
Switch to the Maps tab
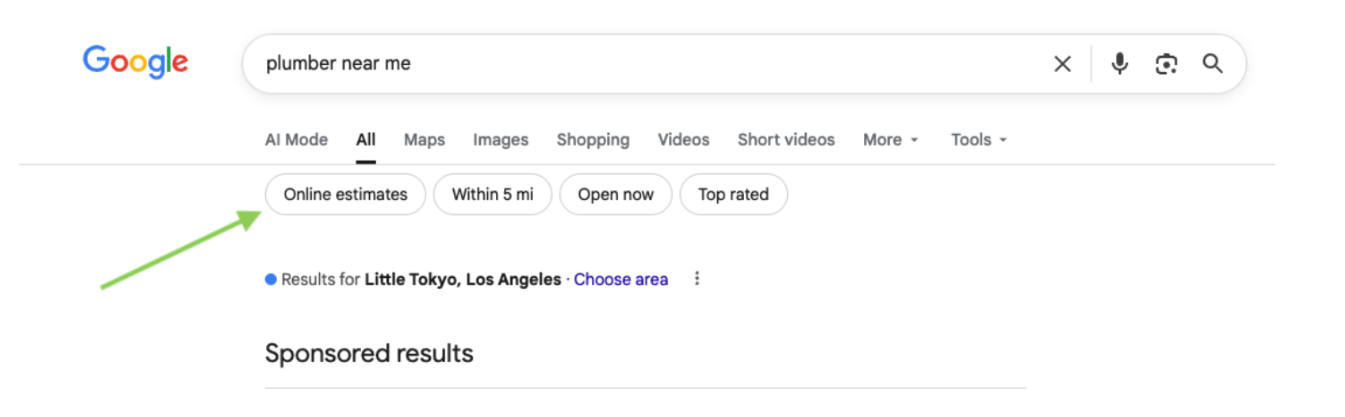pos(424,140)
